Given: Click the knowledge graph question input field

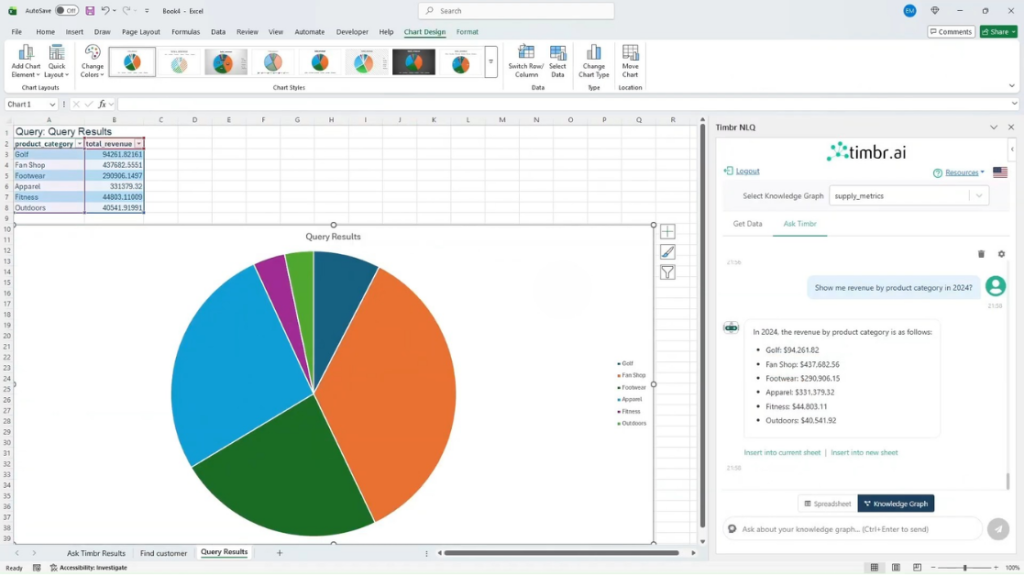Looking at the screenshot, I should (850, 529).
